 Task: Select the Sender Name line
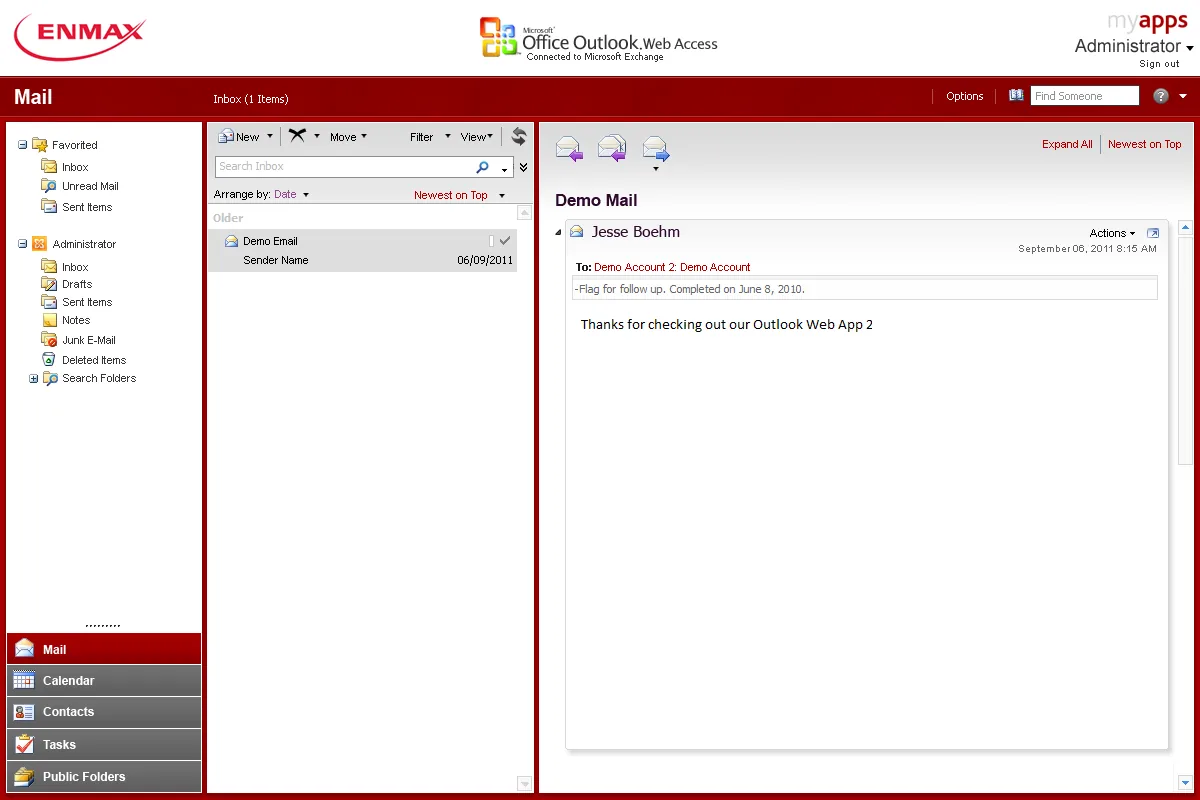click(x=275, y=260)
